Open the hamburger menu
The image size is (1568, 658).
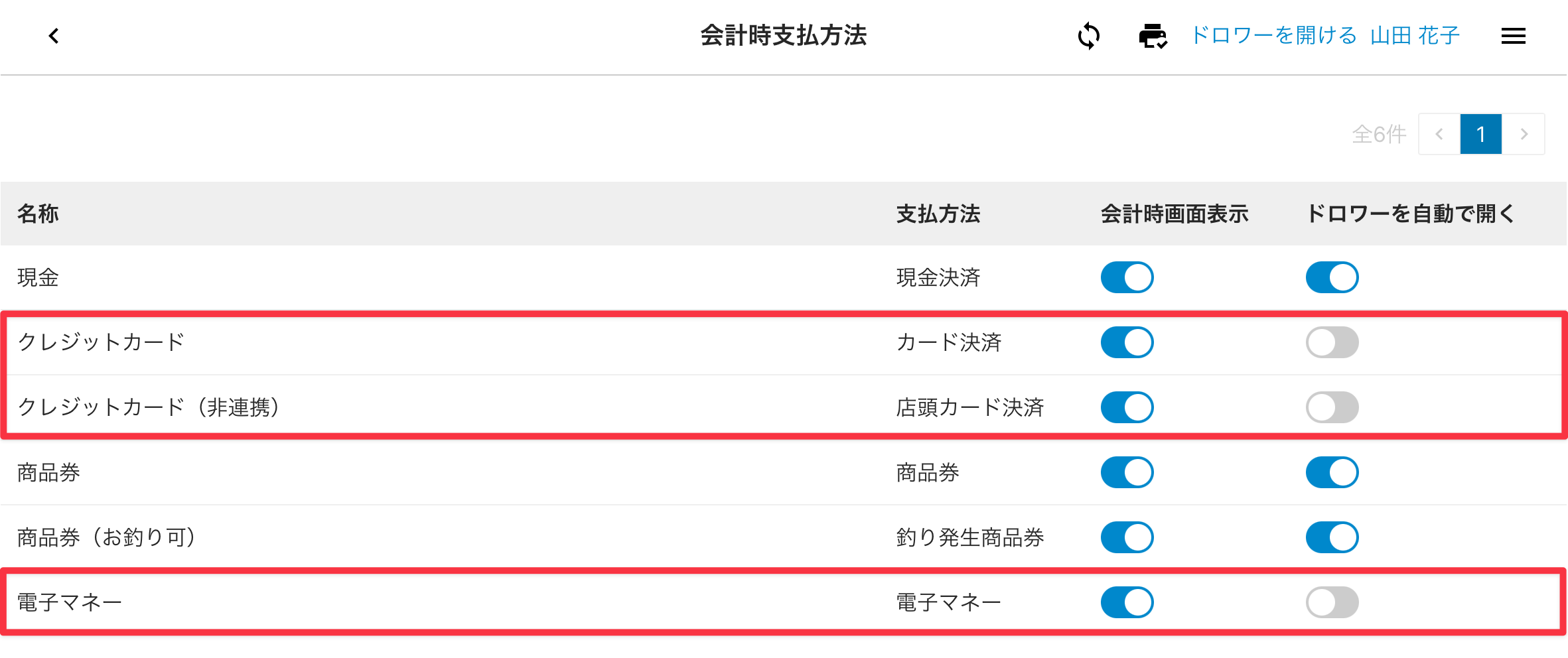click(1513, 36)
